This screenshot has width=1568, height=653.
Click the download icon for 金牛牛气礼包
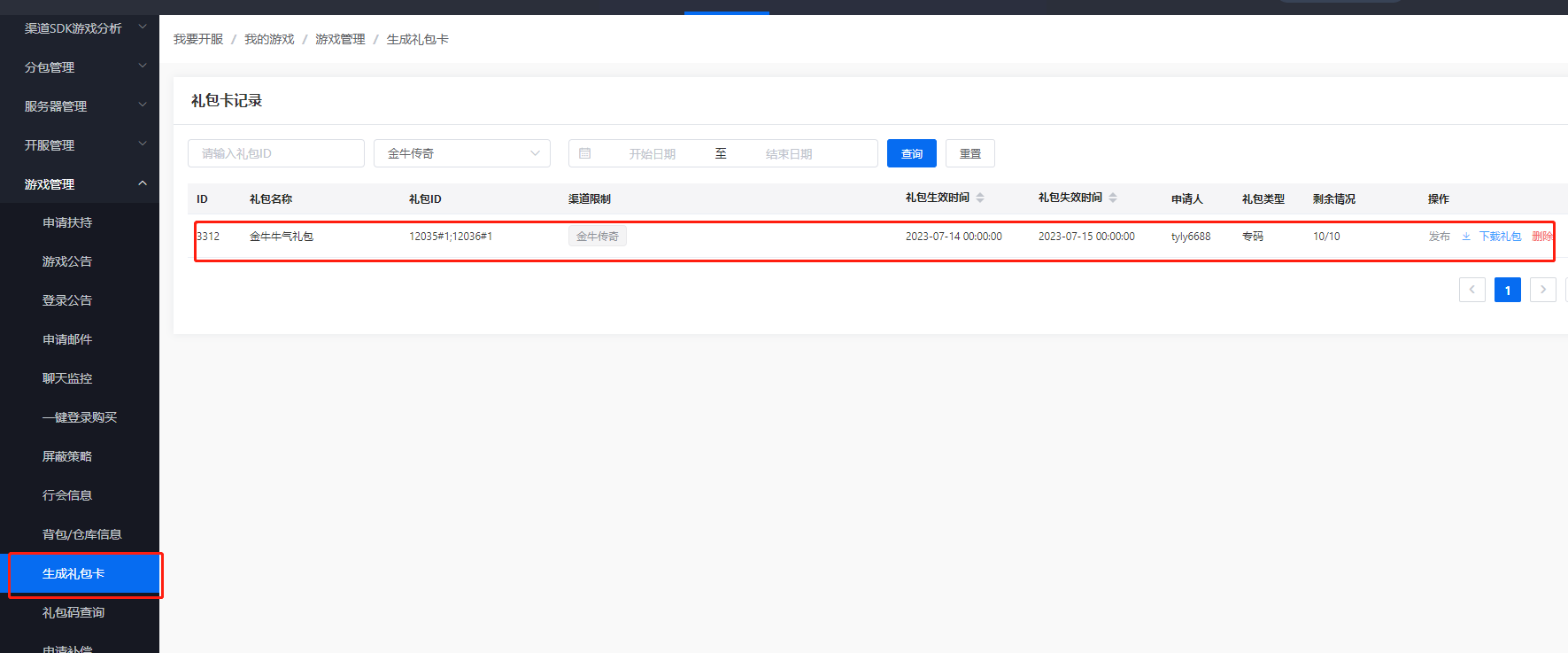1466,237
